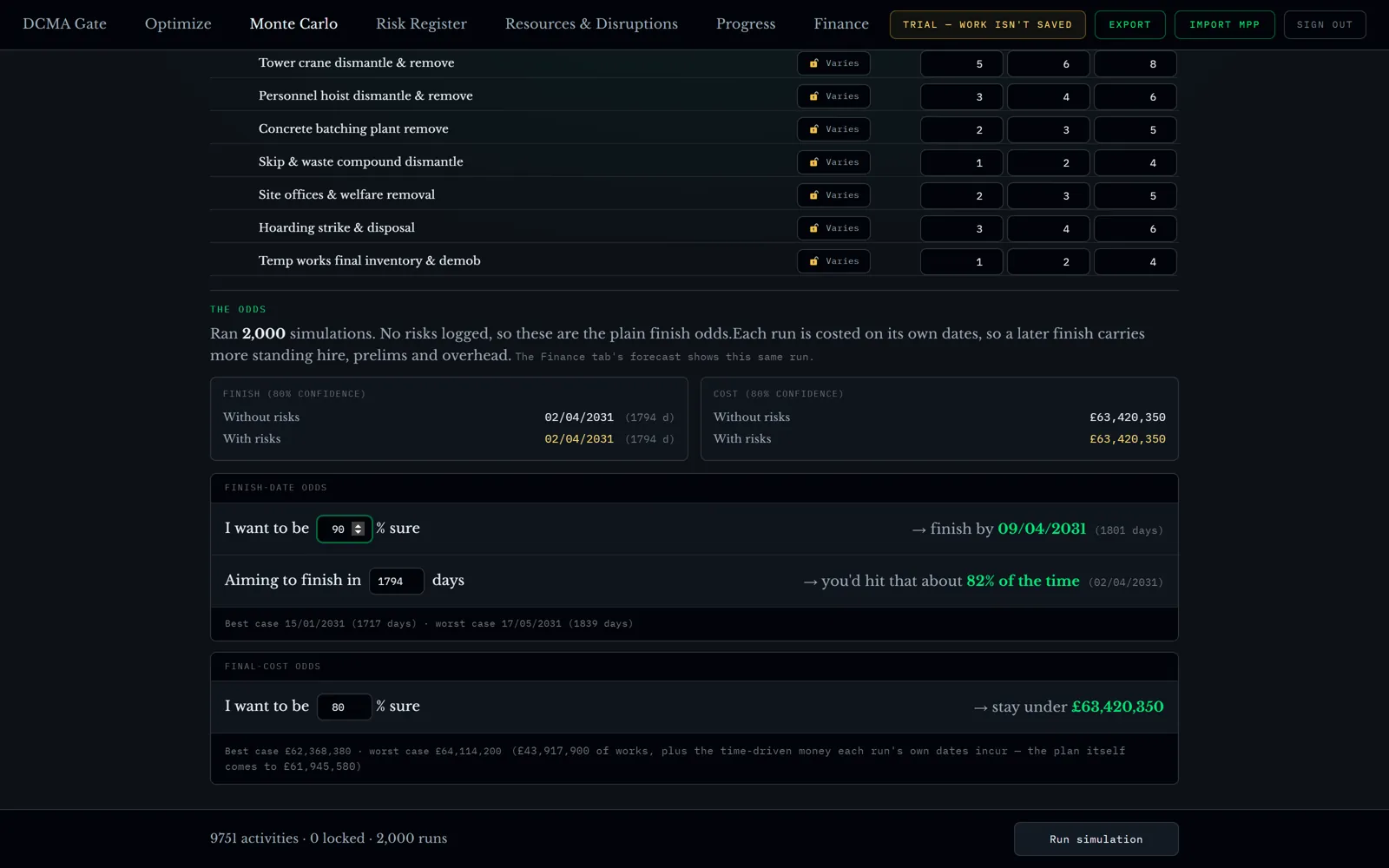The height and width of the screenshot is (868, 1389).
Task: Select the Monte Carlo tab
Action: (x=293, y=24)
